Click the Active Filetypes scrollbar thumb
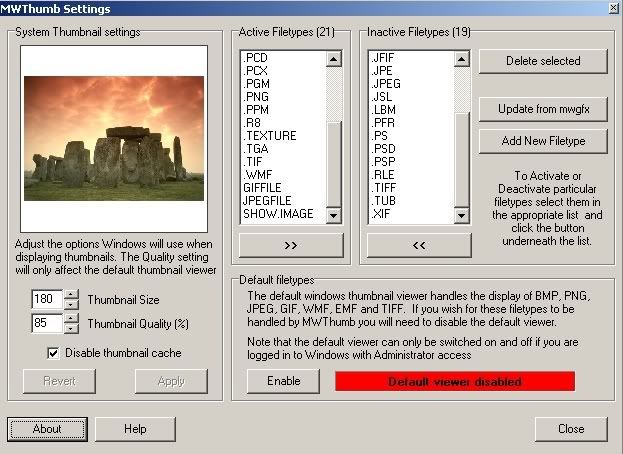The height and width of the screenshot is (454, 623). tap(333, 165)
